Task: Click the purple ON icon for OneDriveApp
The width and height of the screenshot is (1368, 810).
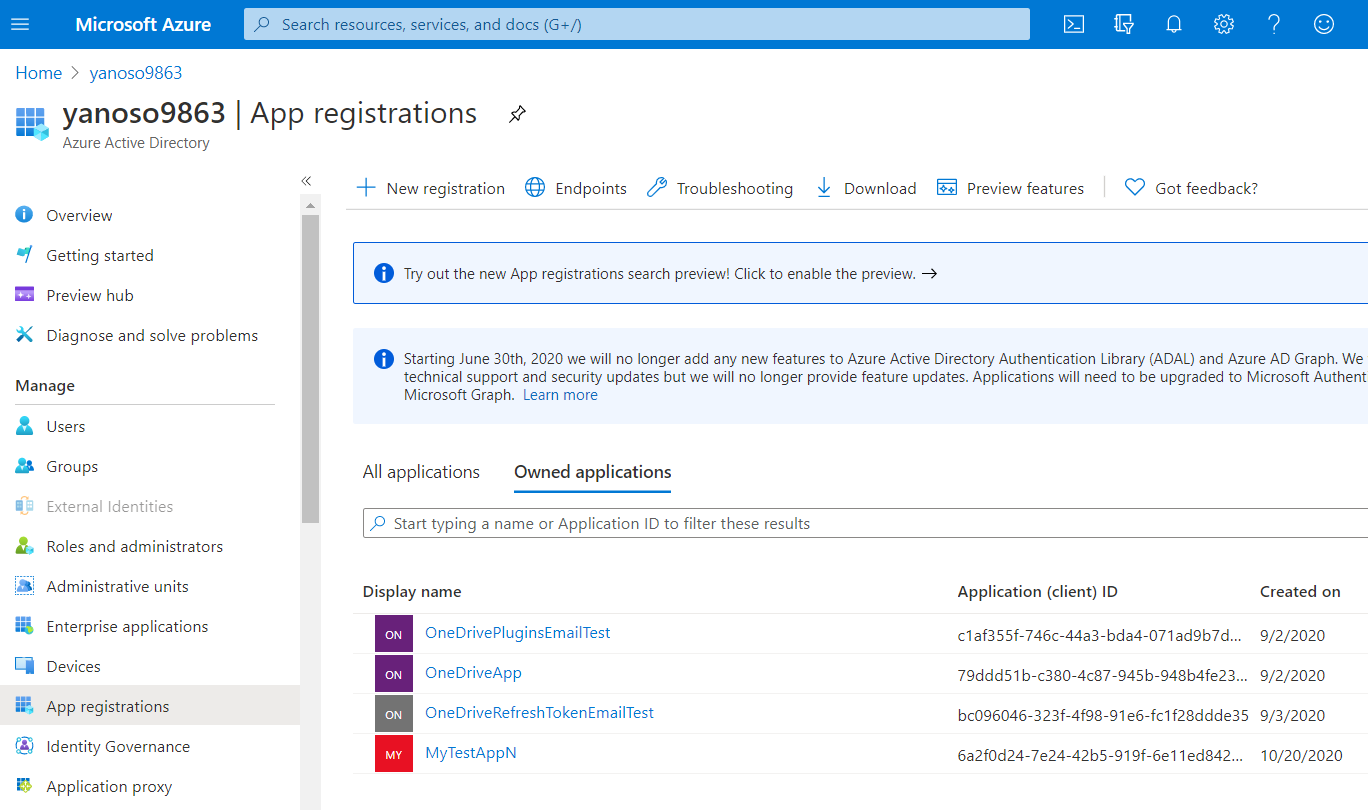Action: tap(394, 674)
